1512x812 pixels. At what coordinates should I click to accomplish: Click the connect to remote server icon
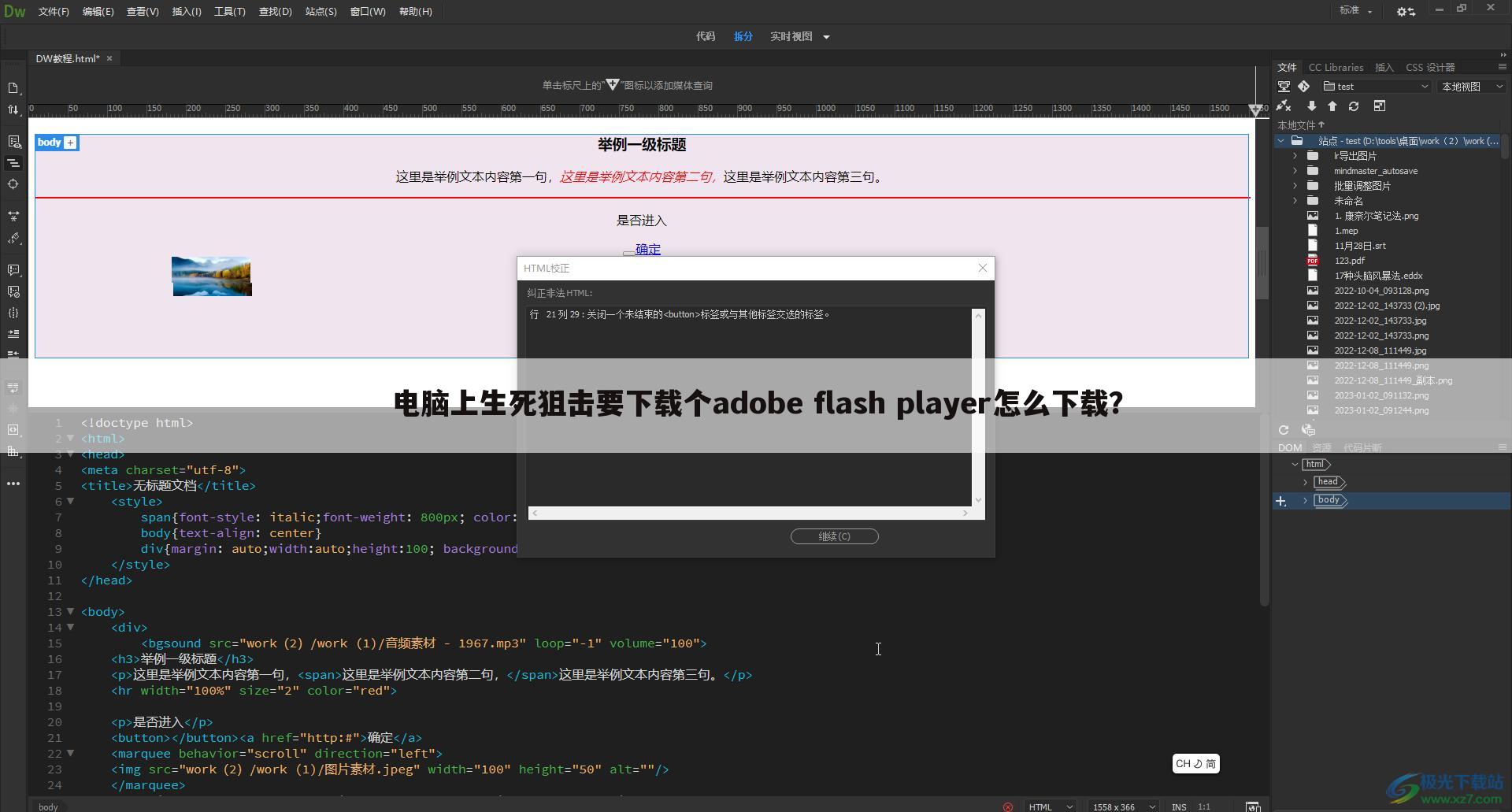pyautogui.click(x=1284, y=87)
